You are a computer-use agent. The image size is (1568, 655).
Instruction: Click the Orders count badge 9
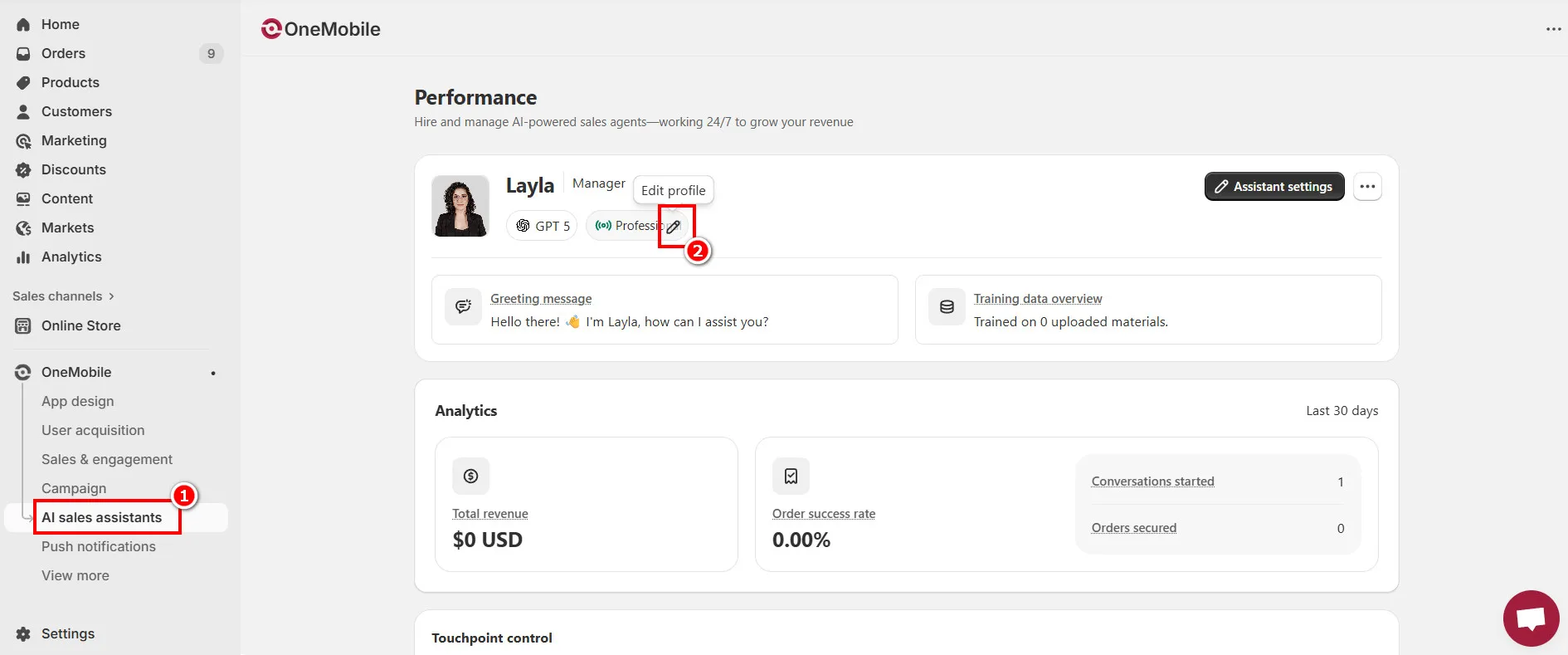[x=211, y=53]
